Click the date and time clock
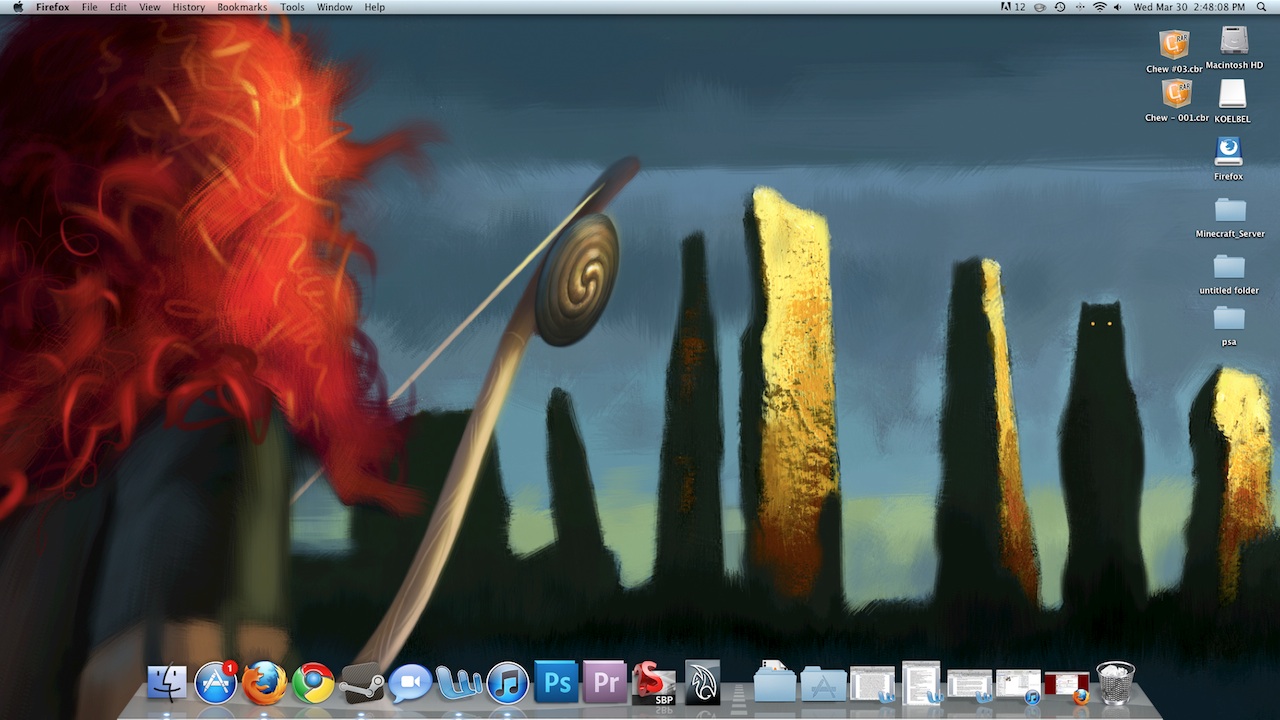Viewport: 1280px width, 720px height. 1190,7
